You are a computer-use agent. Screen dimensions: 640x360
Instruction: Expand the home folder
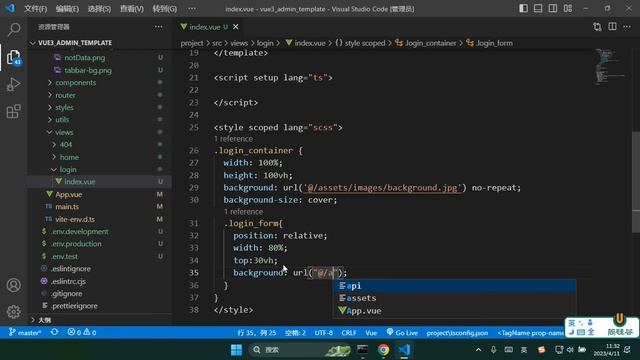69,157
